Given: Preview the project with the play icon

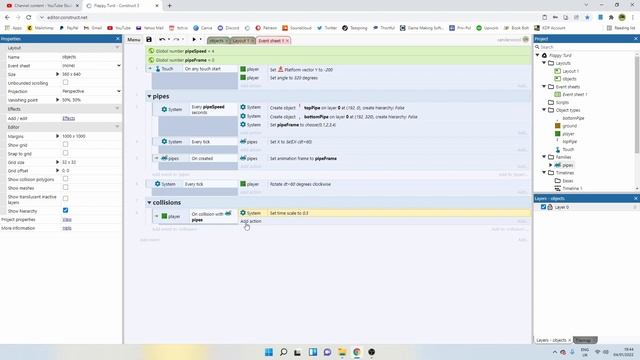Looking at the screenshot, I should (x=194, y=40).
